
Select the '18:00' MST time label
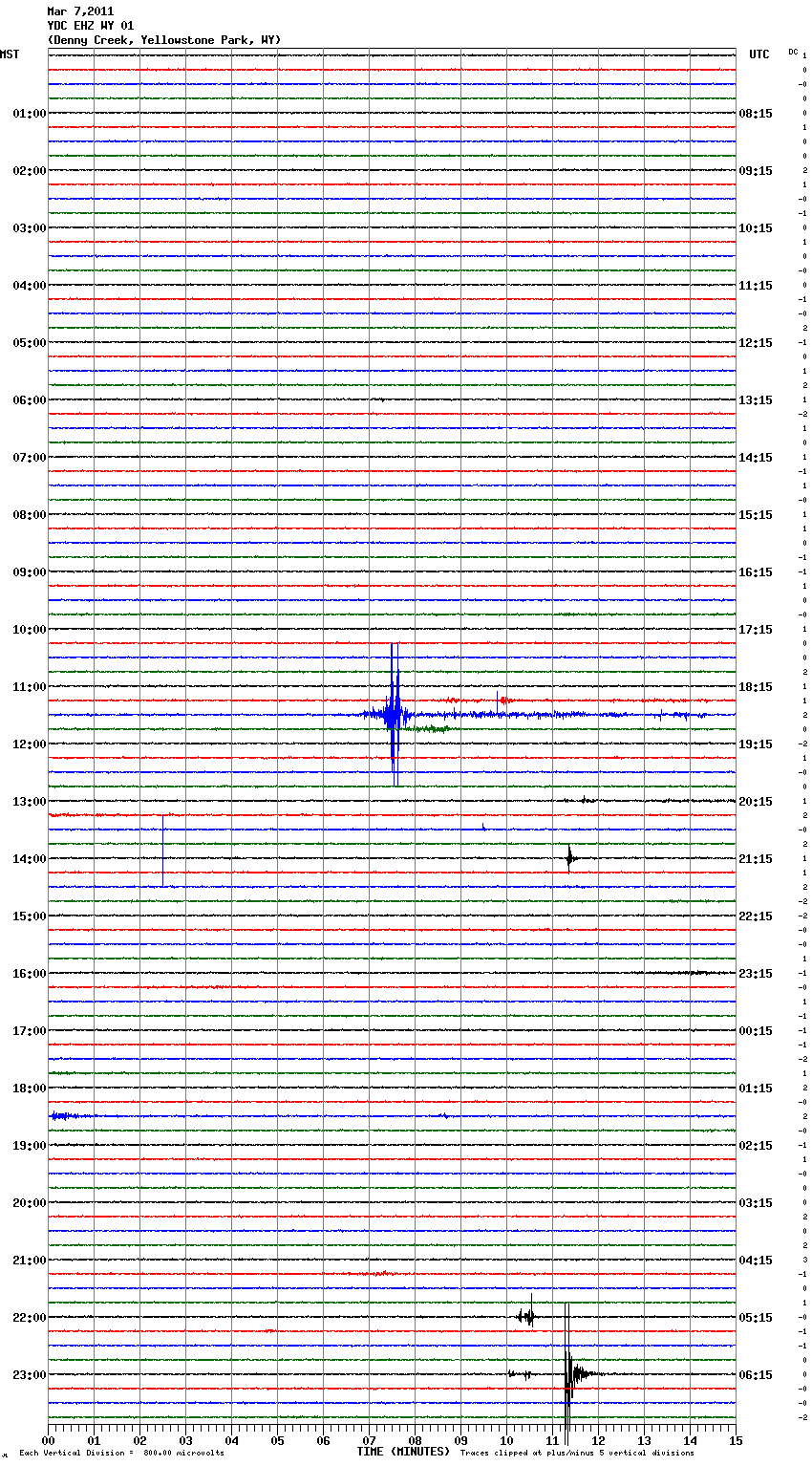coord(30,1089)
